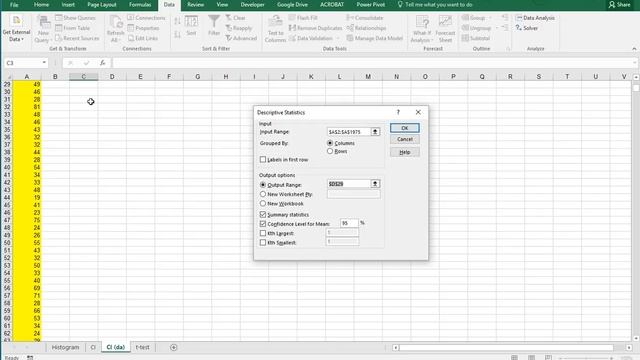Confirm dialog with OK
Screen dimensions: 640x360
(x=404, y=128)
